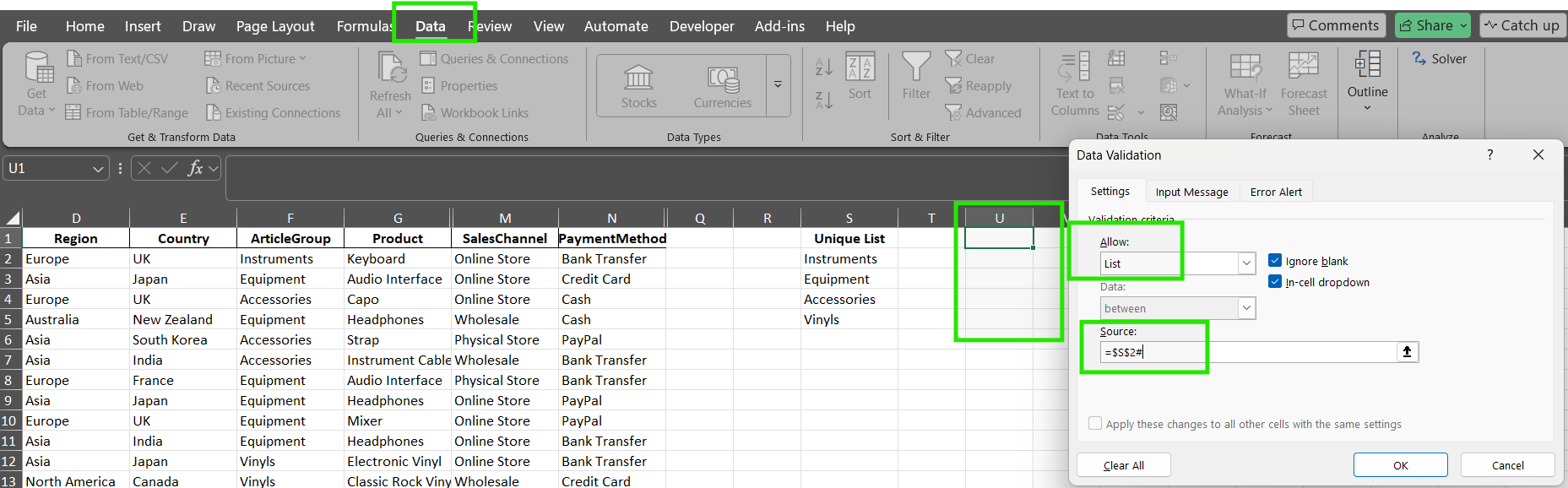
Task: Switch to the Developer tab
Action: click(702, 26)
